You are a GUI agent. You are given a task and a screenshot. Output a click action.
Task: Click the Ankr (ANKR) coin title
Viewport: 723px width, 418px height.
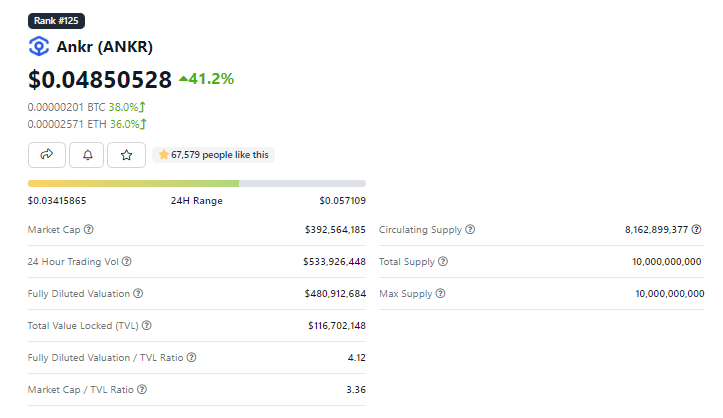coord(104,47)
